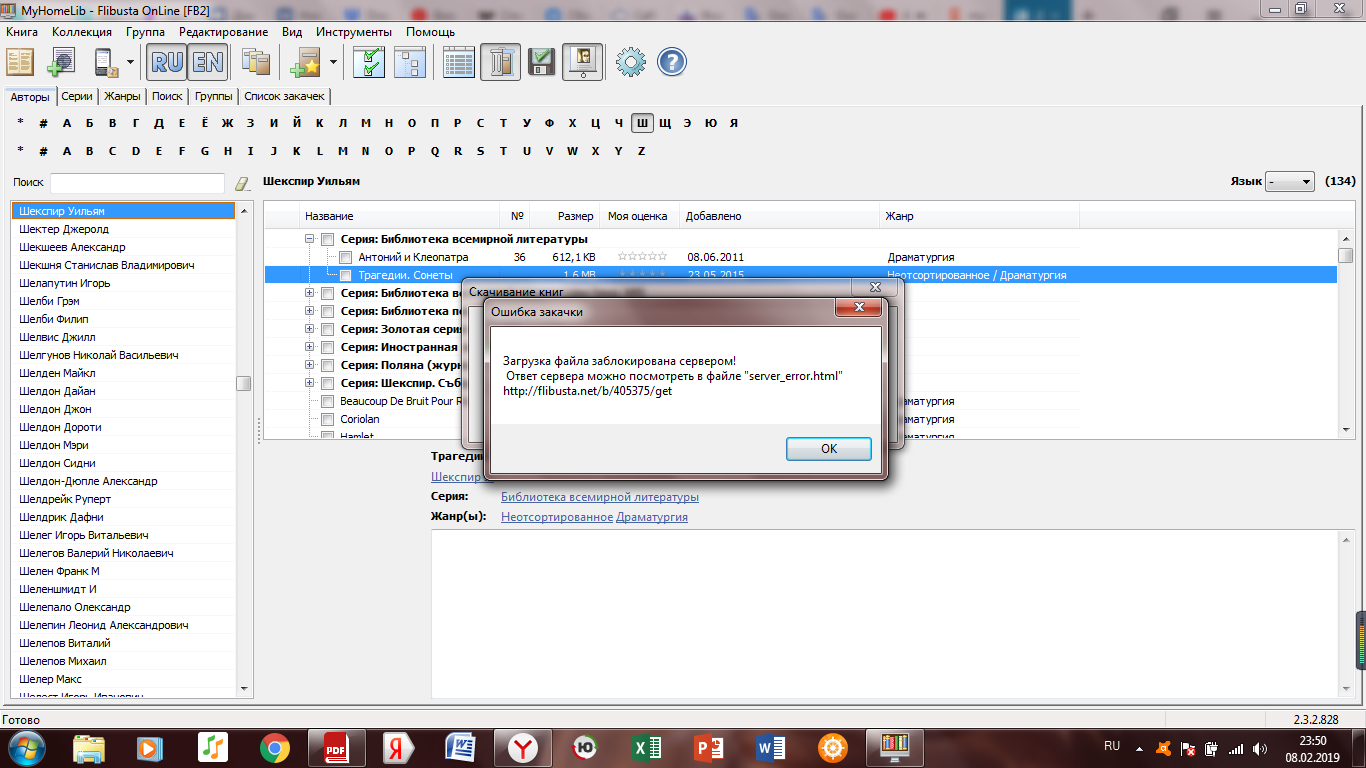This screenshot has height=768, width=1366.
Task: Click the copy books toolbar icon
Action: (257, 62)
